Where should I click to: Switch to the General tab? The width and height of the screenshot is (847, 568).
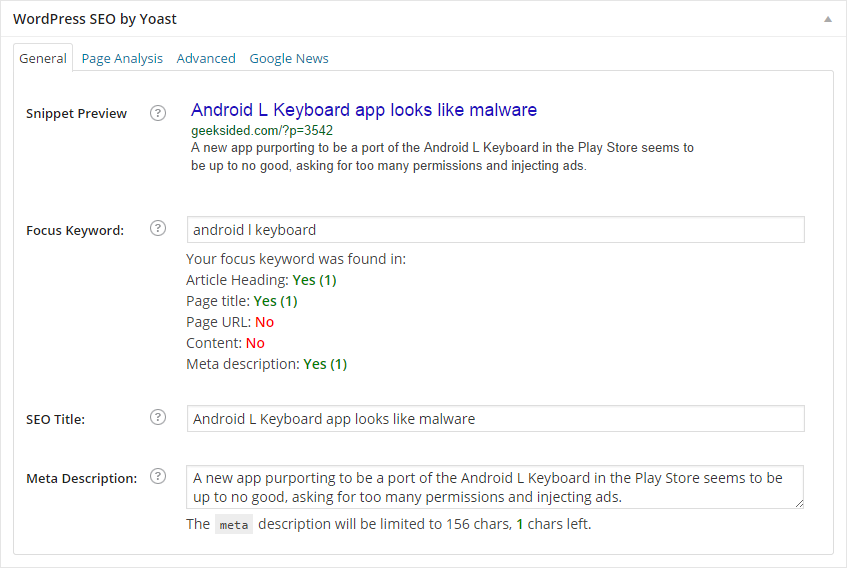(43, 58)
